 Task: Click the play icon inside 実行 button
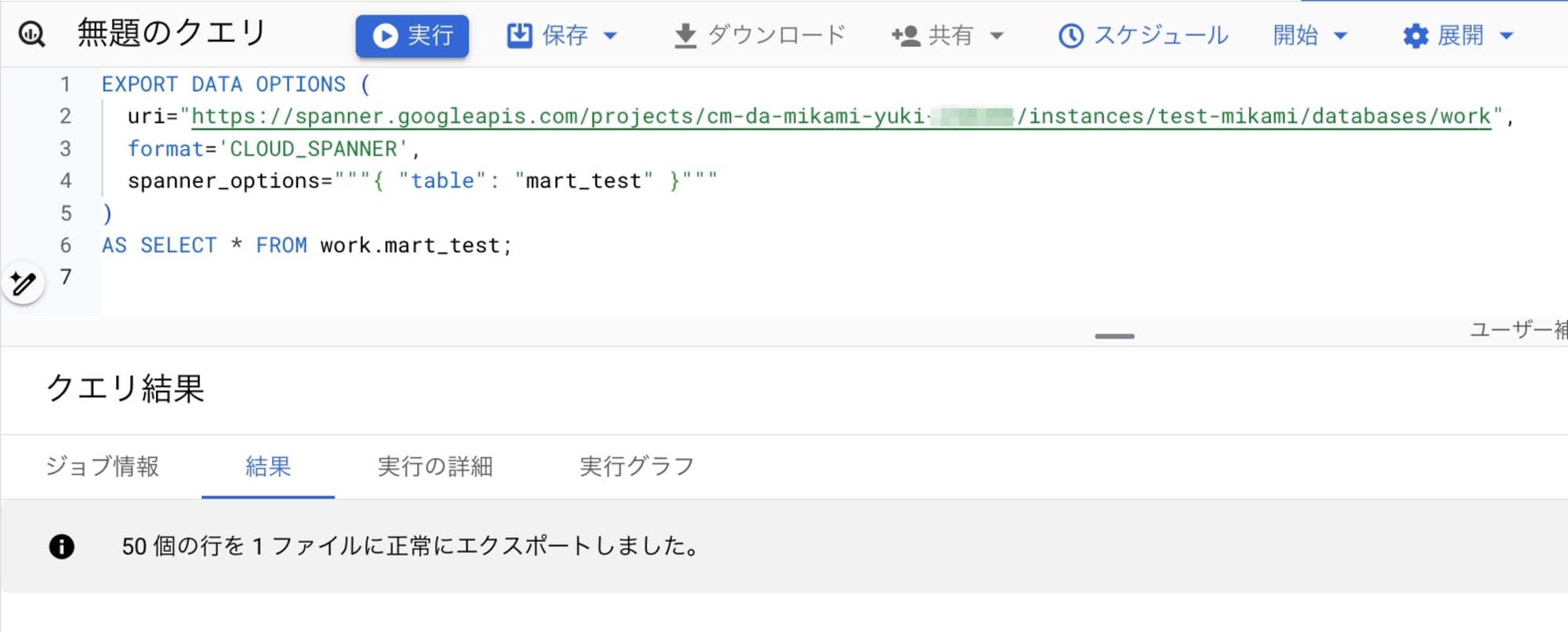click(385, 36)
